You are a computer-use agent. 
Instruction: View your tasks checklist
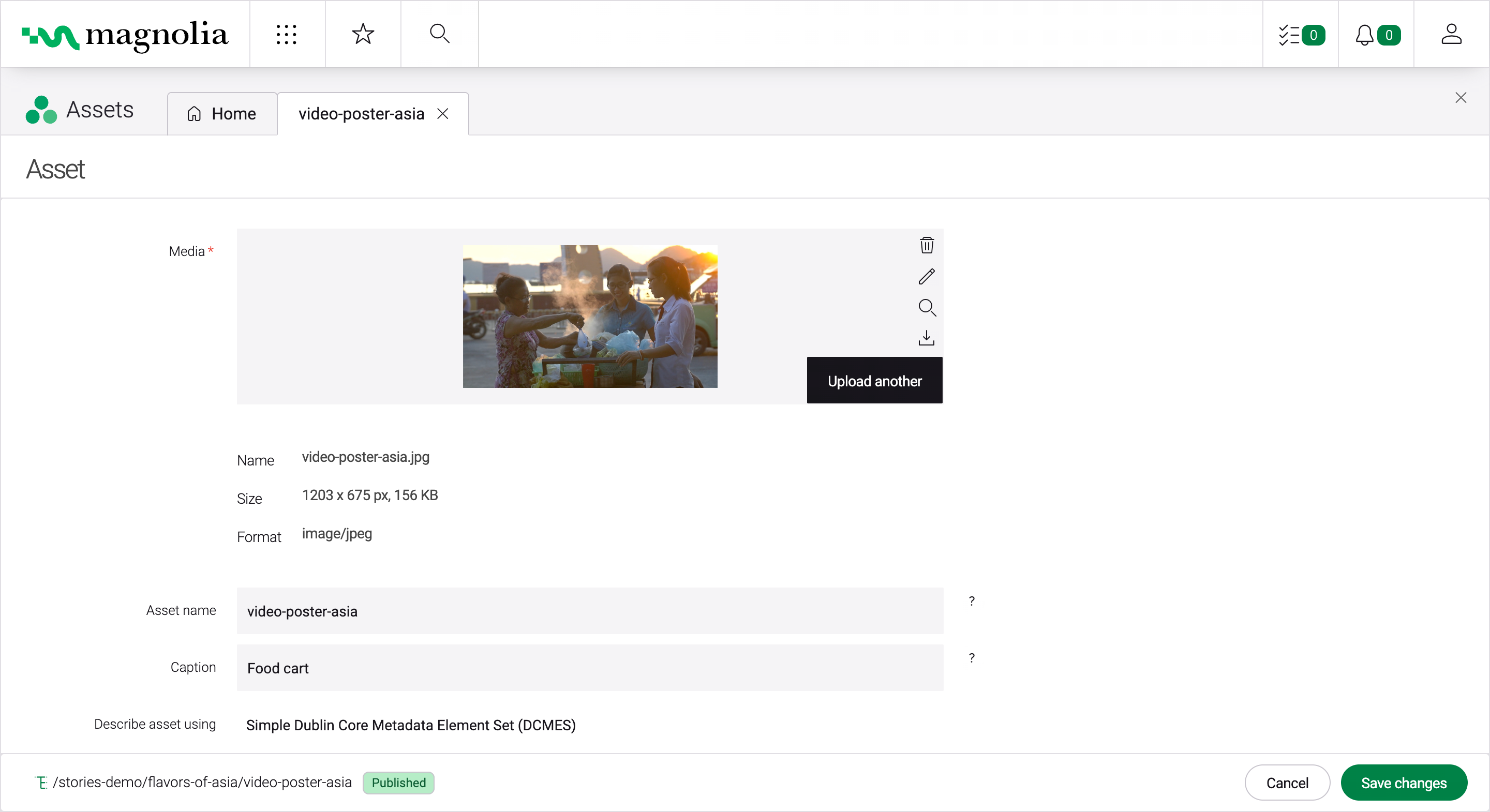(x=1299, y=35)
